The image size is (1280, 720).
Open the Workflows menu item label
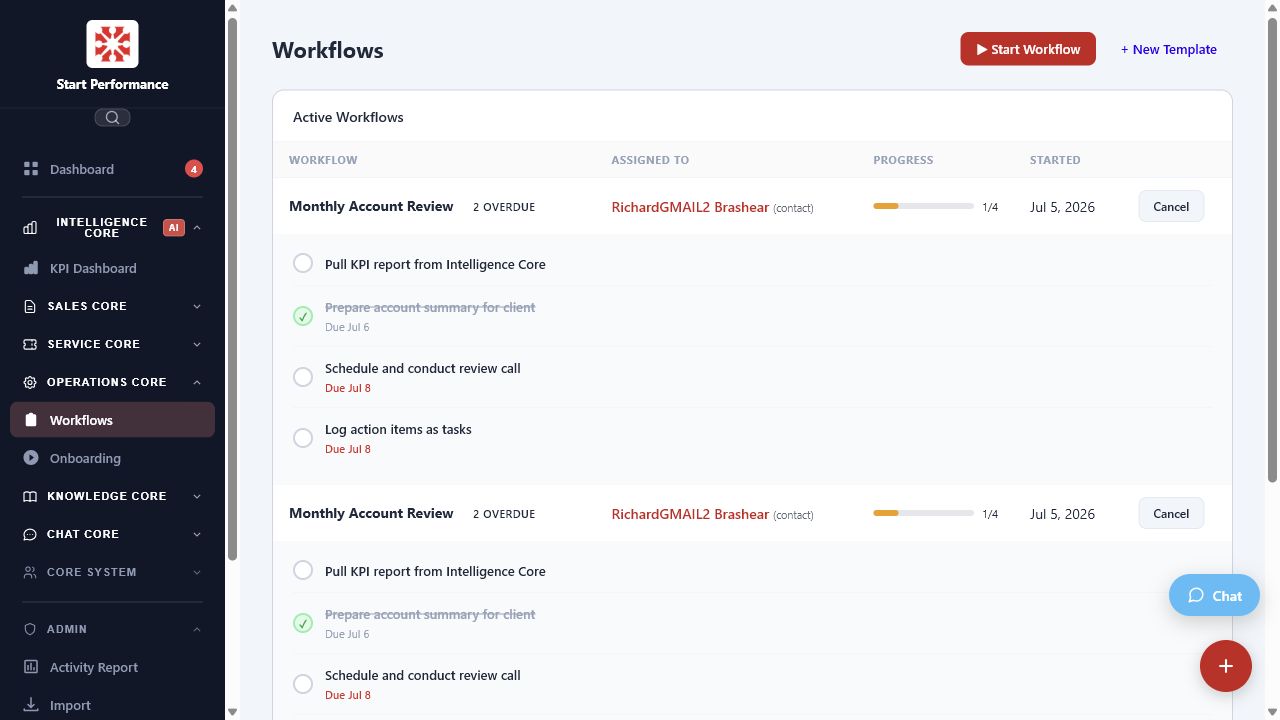(81, 420)
